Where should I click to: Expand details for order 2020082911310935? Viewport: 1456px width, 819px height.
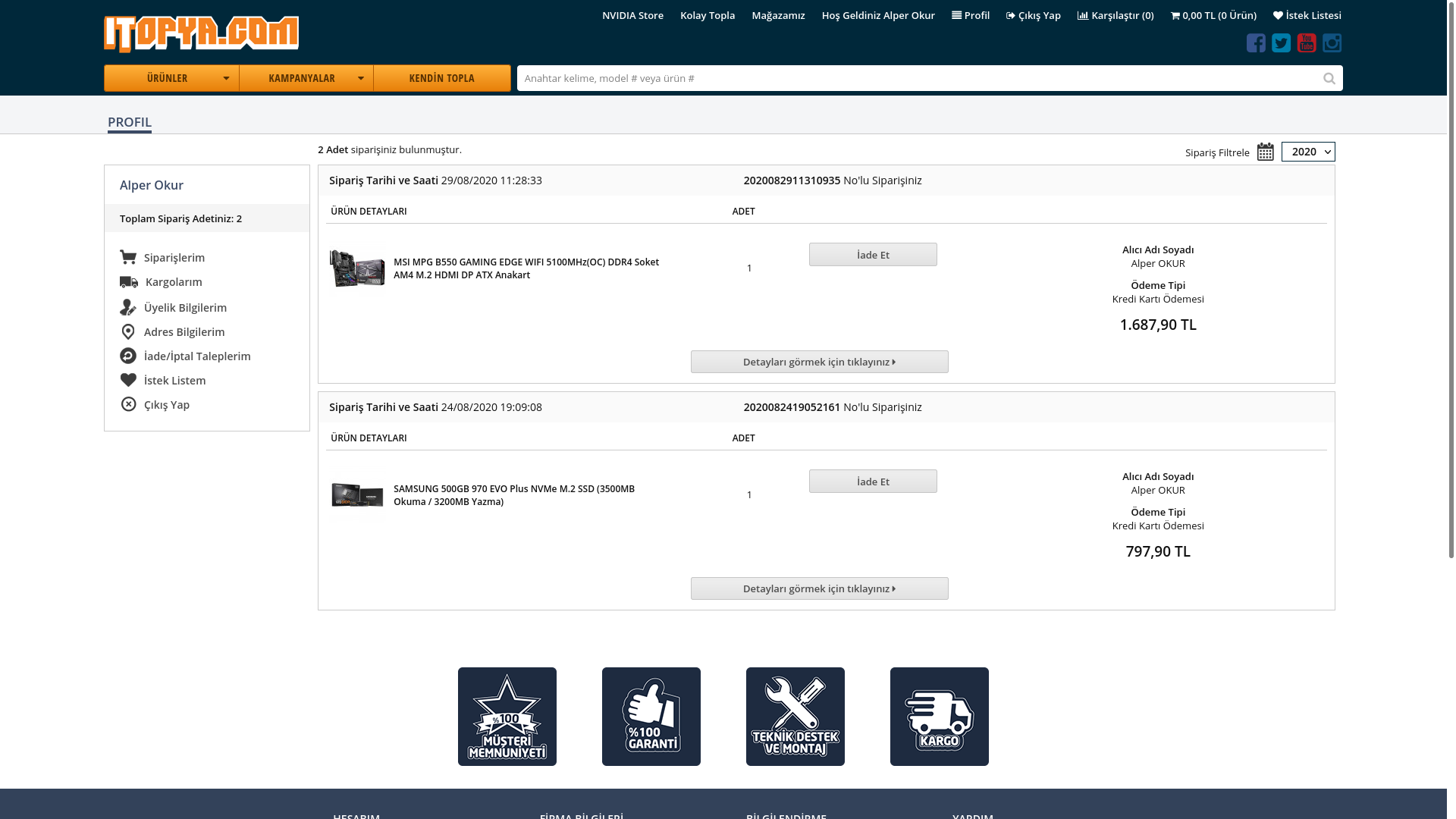820,362
